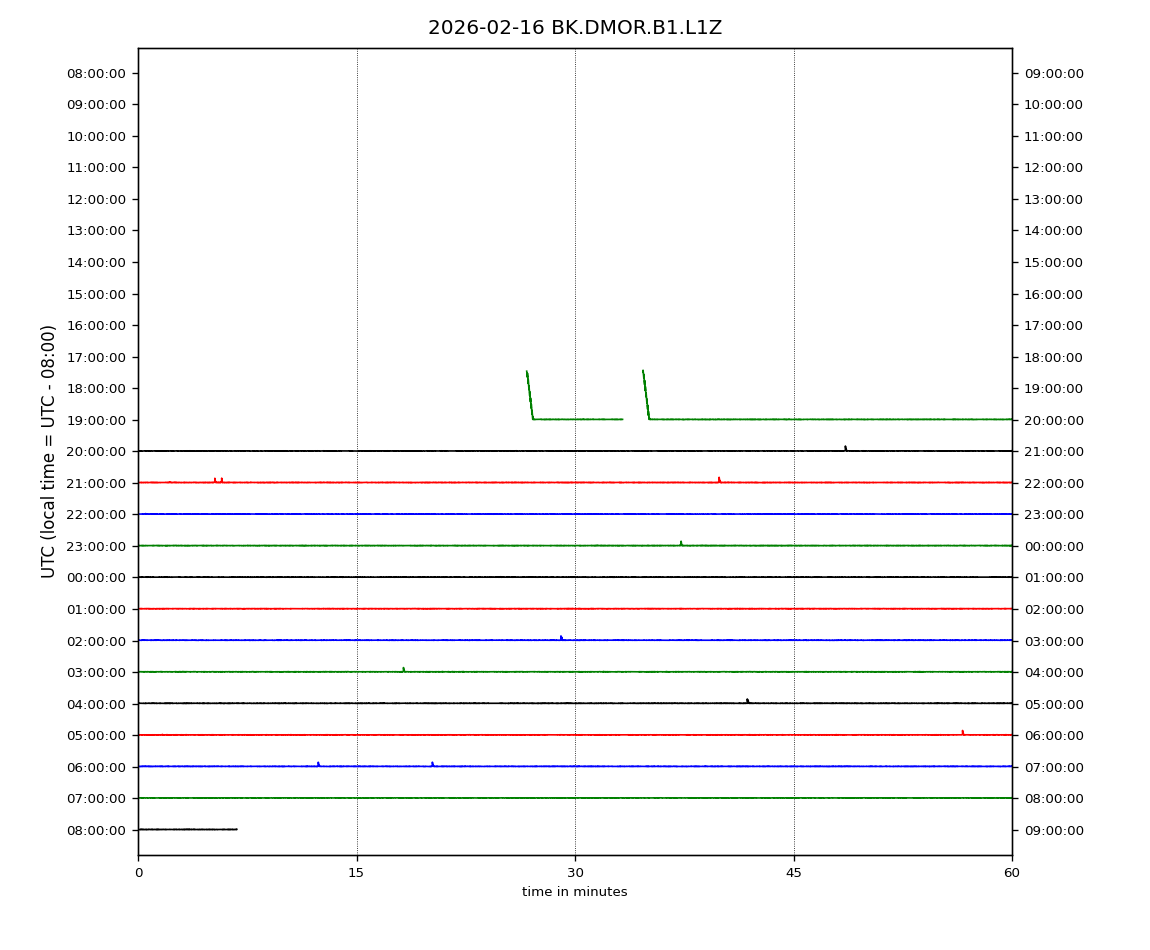Select the 15 tick label on x-axis
The image size is (1150, 950).
pyautogui.click(x=356, y=873)
